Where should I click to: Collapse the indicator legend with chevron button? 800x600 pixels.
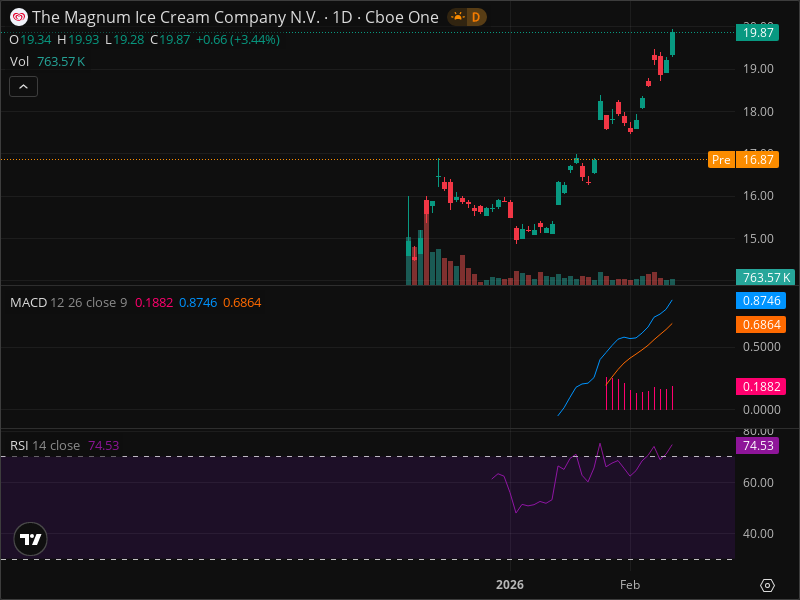(x=23, y=87)
